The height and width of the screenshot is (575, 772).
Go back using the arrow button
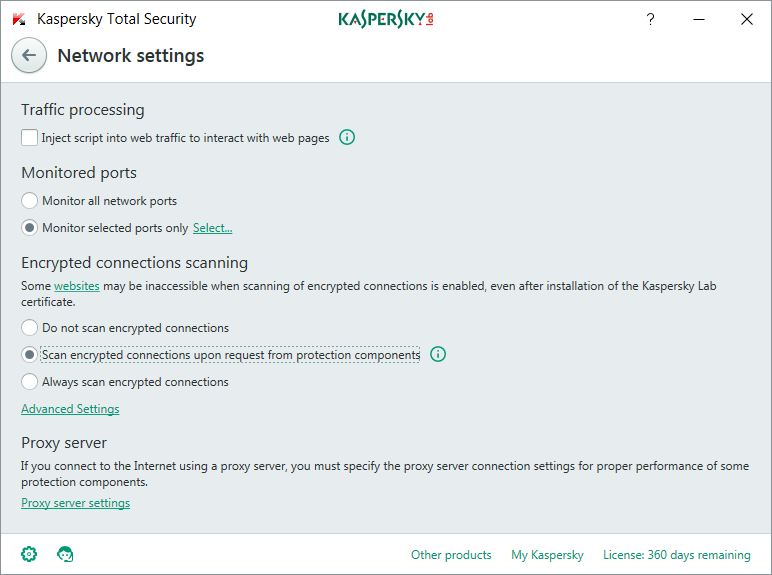click(29, 55)
